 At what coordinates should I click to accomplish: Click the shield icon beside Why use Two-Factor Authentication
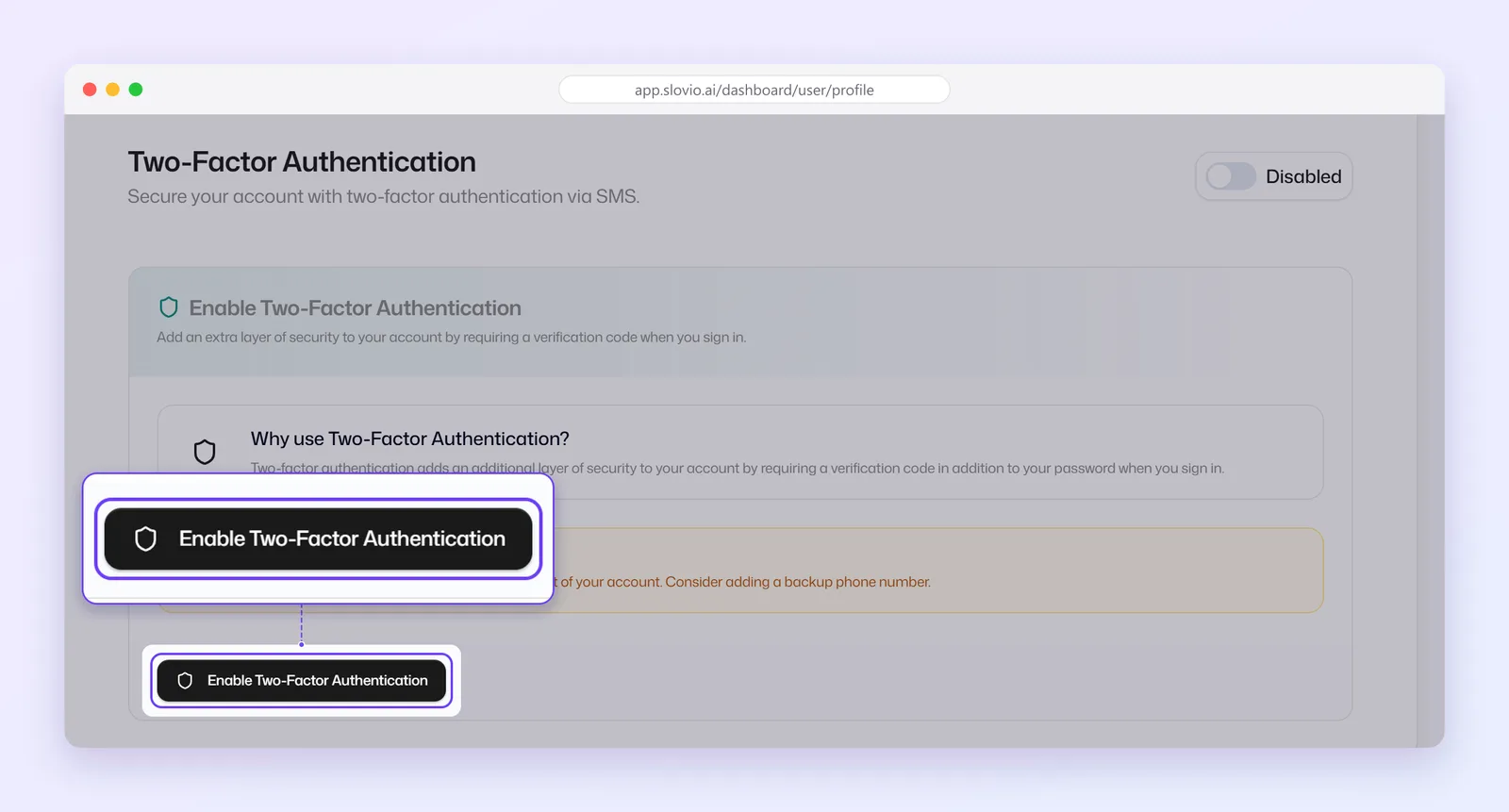[205, 452]
